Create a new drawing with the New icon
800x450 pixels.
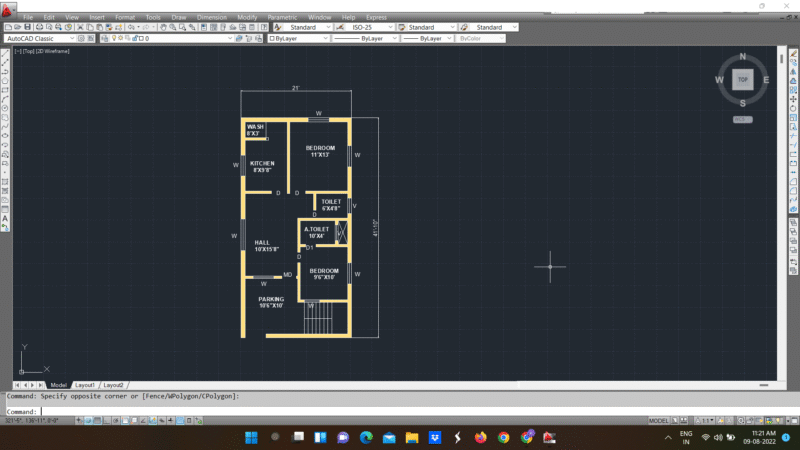[8, 27]
